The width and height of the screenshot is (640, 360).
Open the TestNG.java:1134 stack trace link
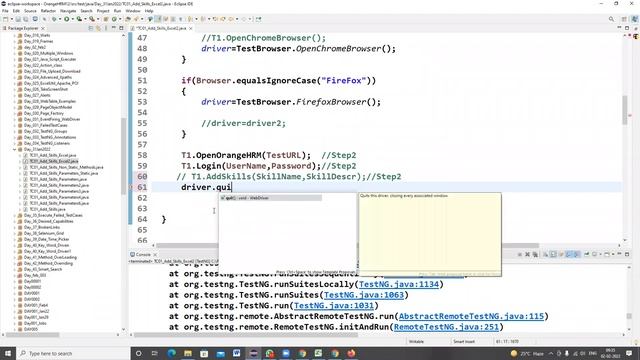[x=399, y=284]
